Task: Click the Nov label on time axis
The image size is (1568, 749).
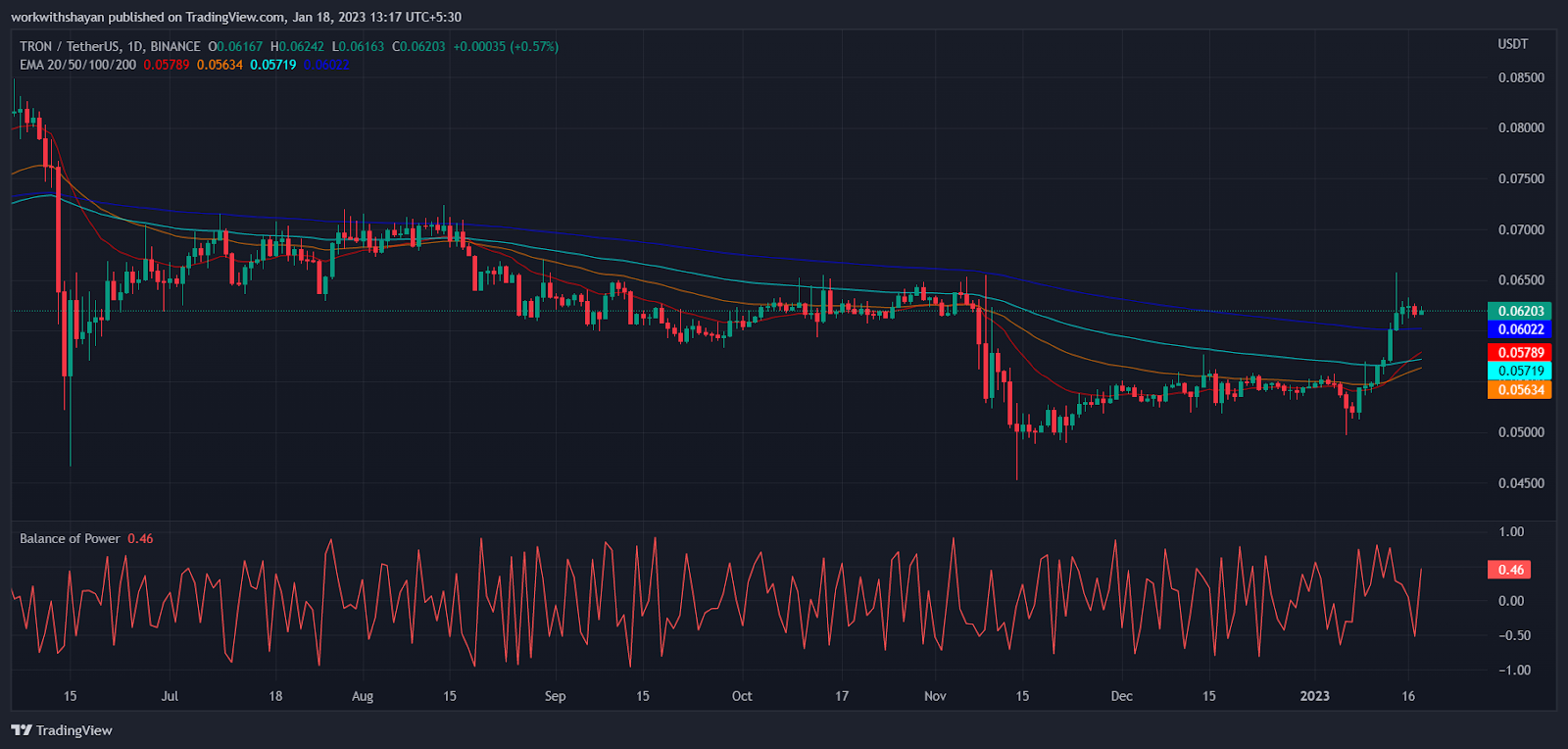Action: tap(935, 696)
